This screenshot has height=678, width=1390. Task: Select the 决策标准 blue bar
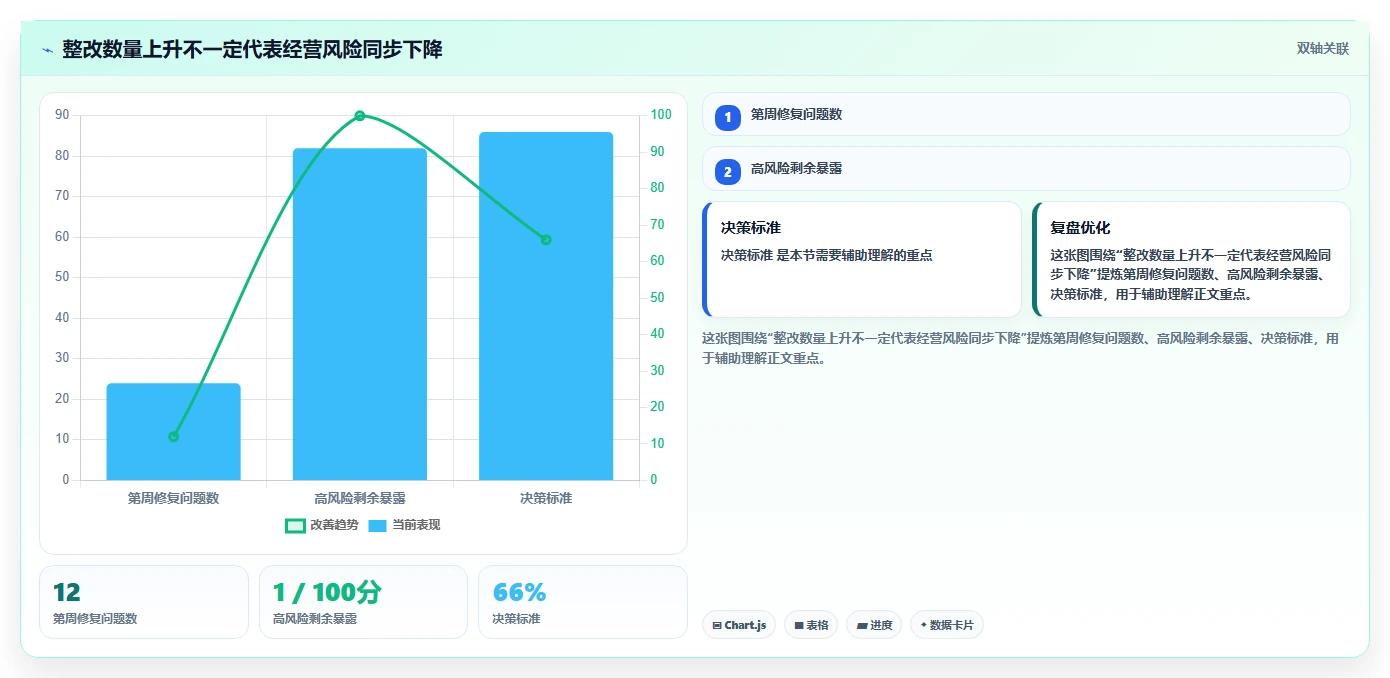[546, 306]
